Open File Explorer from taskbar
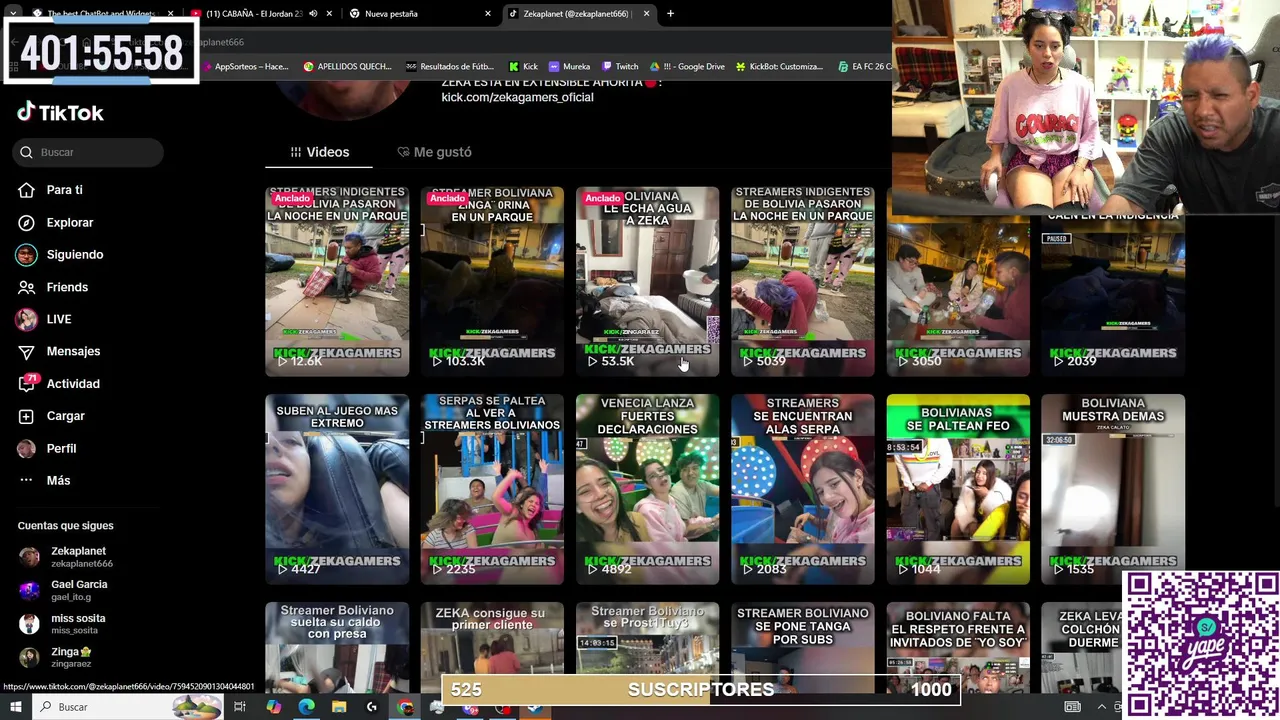The width and height of the screenshot is (1280, 720). [339, 707]
